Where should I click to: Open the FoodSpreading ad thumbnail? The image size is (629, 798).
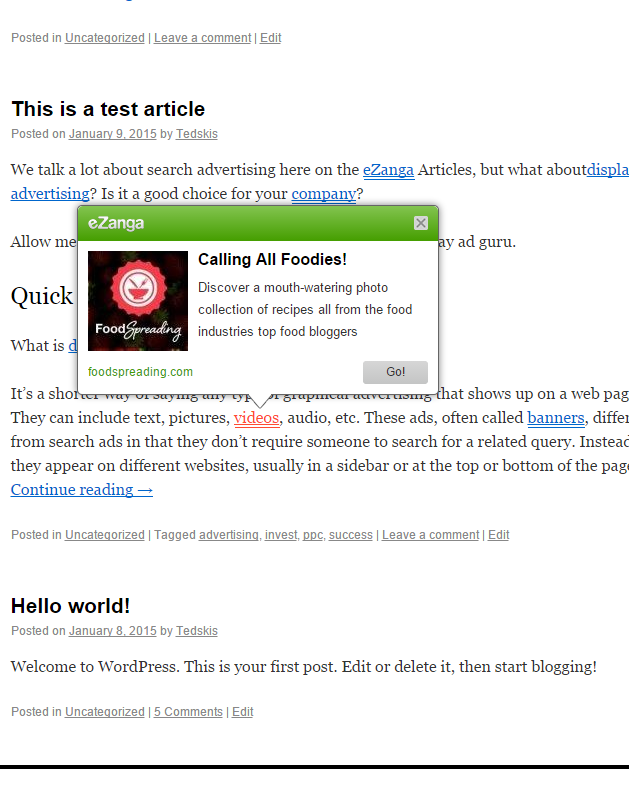[x=138, y=301]
